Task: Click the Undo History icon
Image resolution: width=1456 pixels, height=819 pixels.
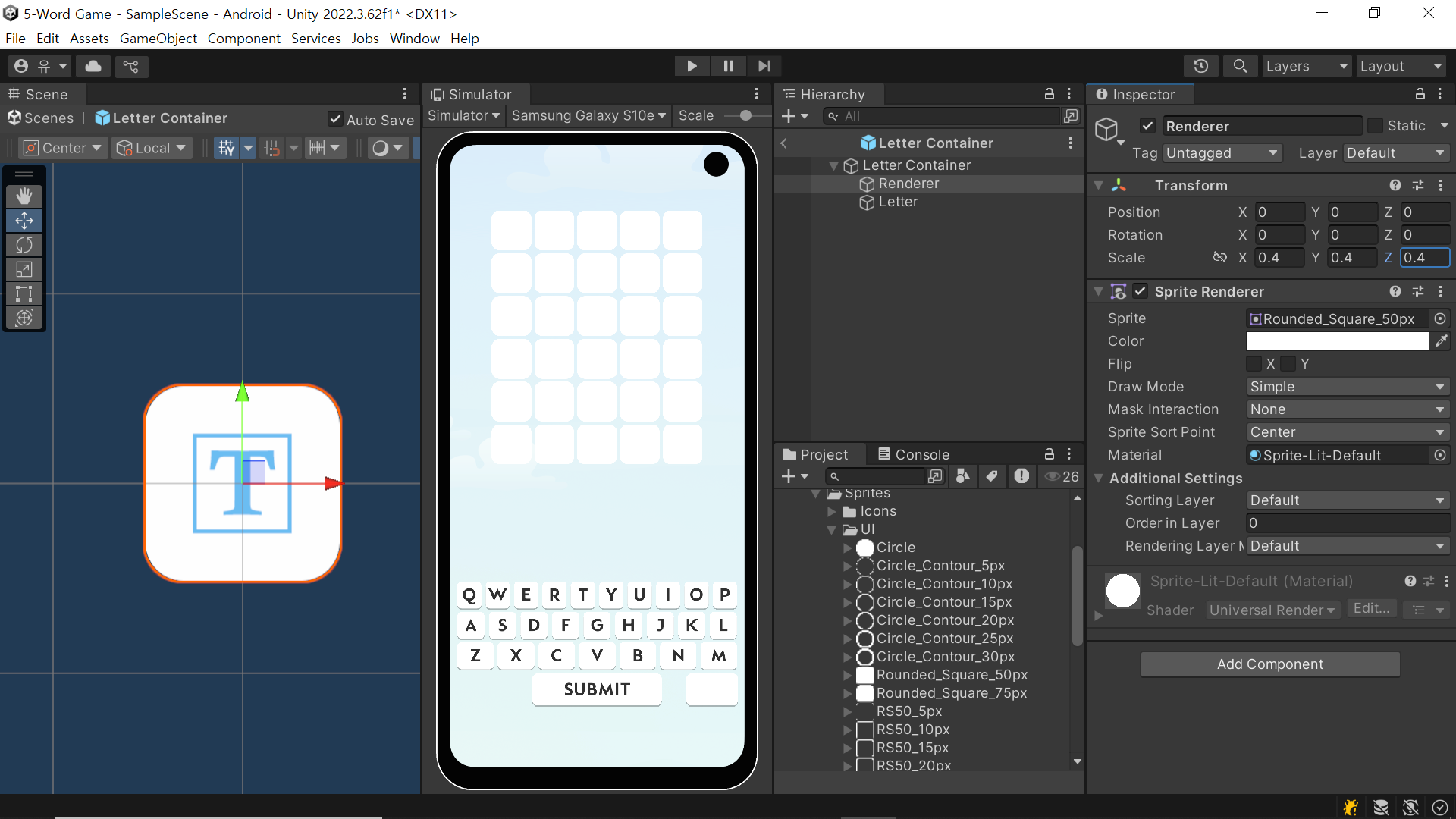Action: [1200, 67]
